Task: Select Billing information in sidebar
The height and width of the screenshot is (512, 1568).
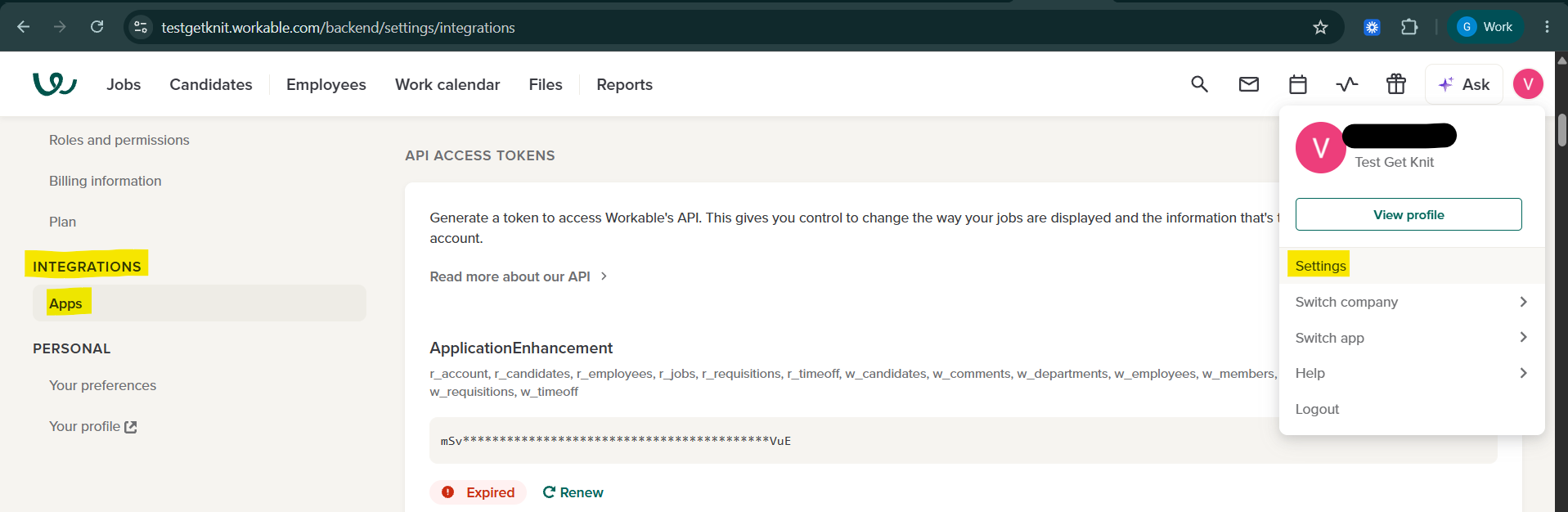Action: click(x=106, y=181)
